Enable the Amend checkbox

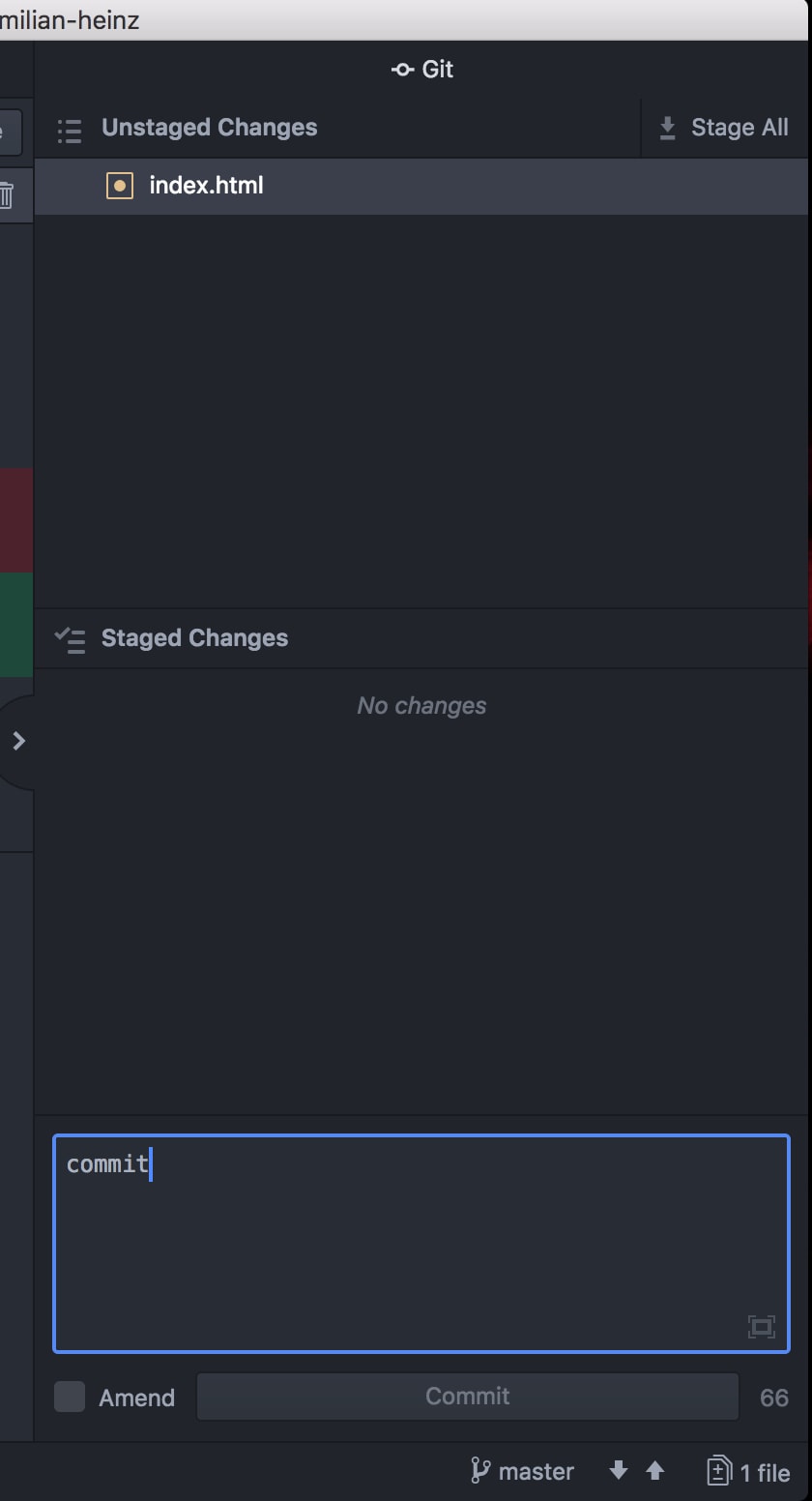[x=70, y=1397]
